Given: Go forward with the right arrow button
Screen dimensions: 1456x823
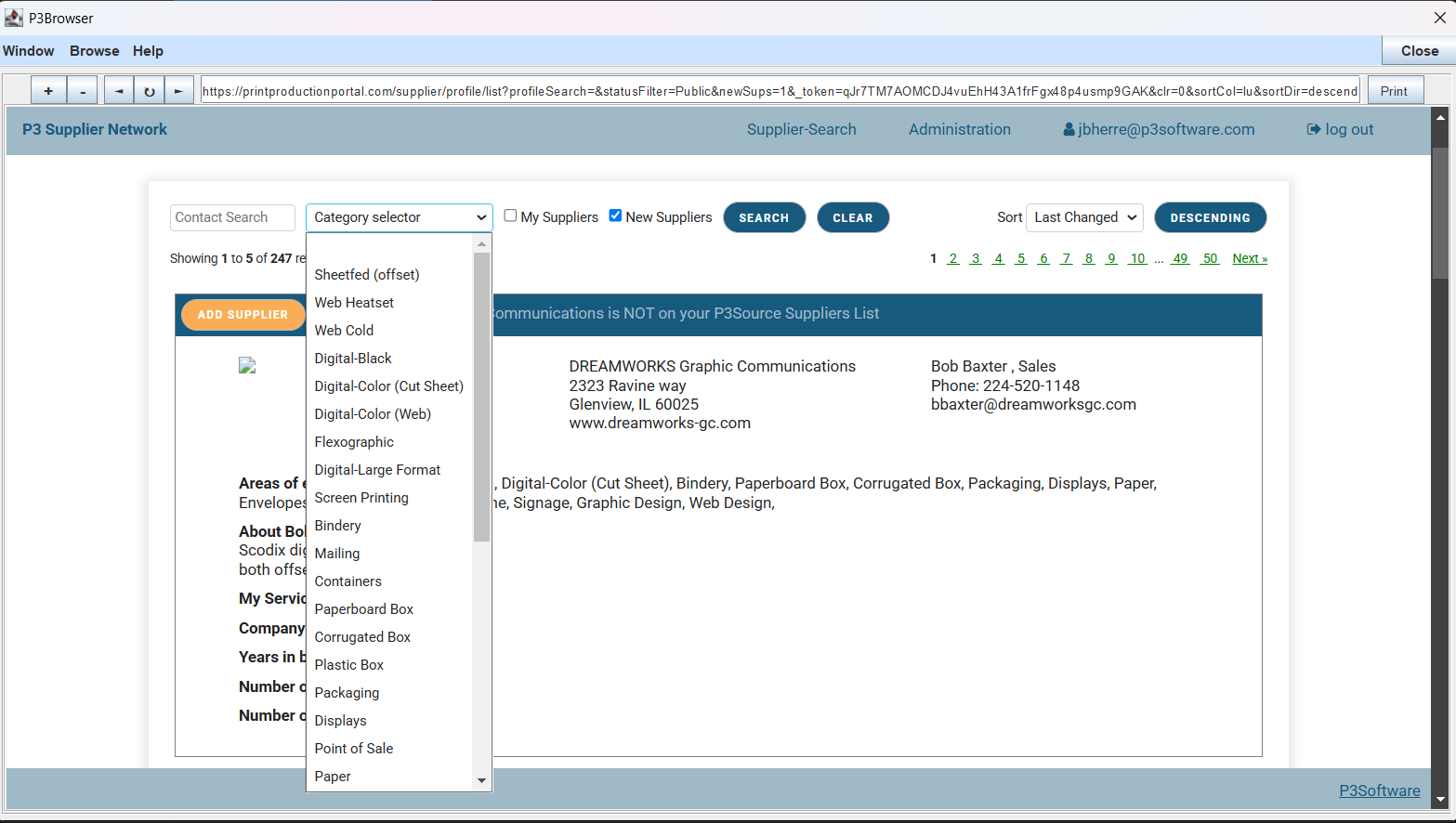Looking at the screenshot, I should [x=178, y=91].
